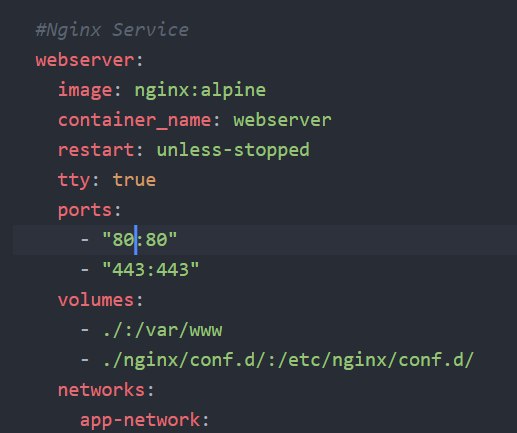Select the true value
This screenshot has width=517, height=433.
point(134,180)
